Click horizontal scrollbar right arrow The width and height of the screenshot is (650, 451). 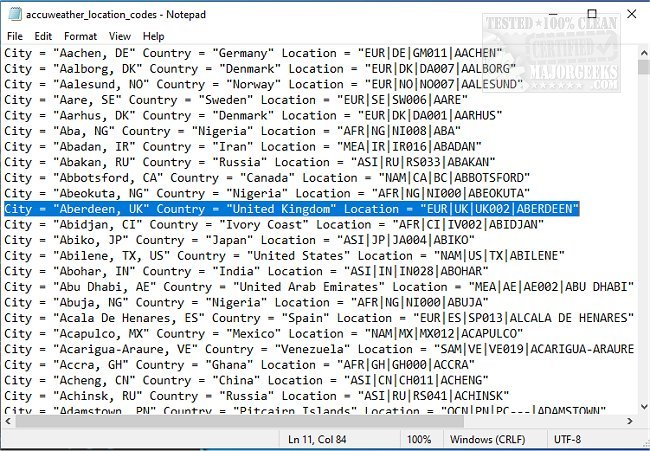(630, 421)
